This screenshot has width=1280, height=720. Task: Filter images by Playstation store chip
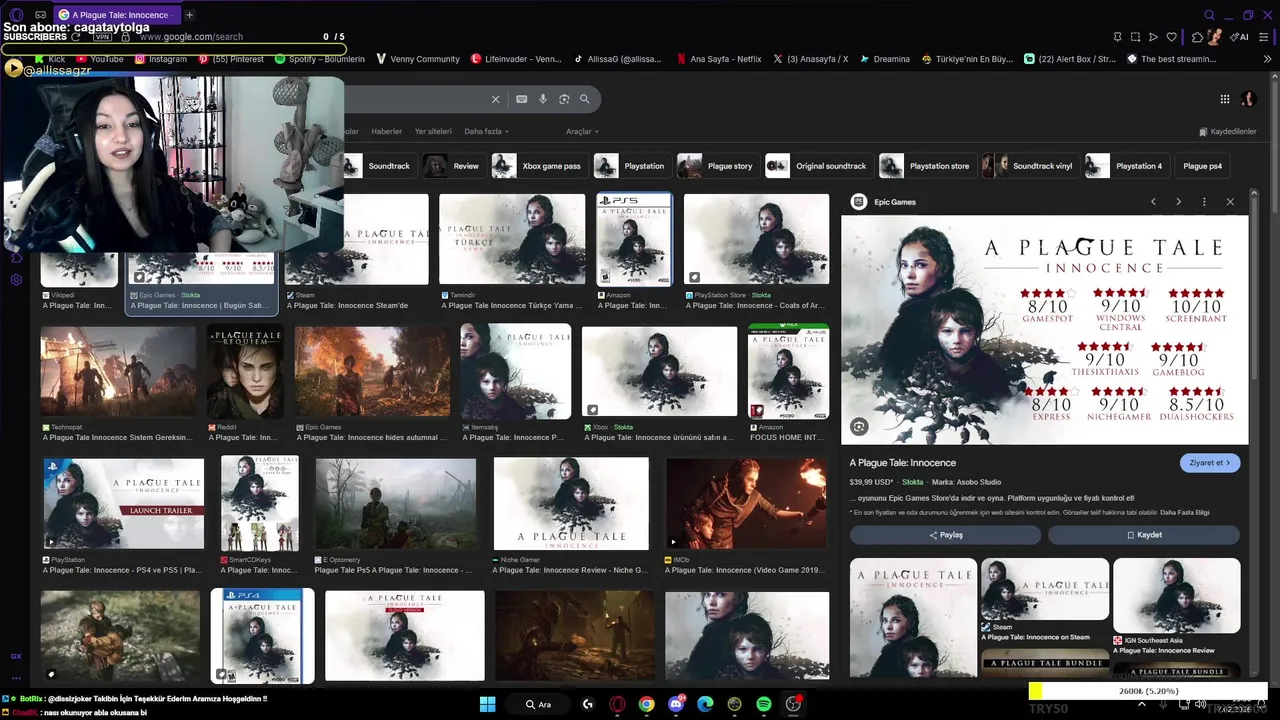(x=927, y=166)
